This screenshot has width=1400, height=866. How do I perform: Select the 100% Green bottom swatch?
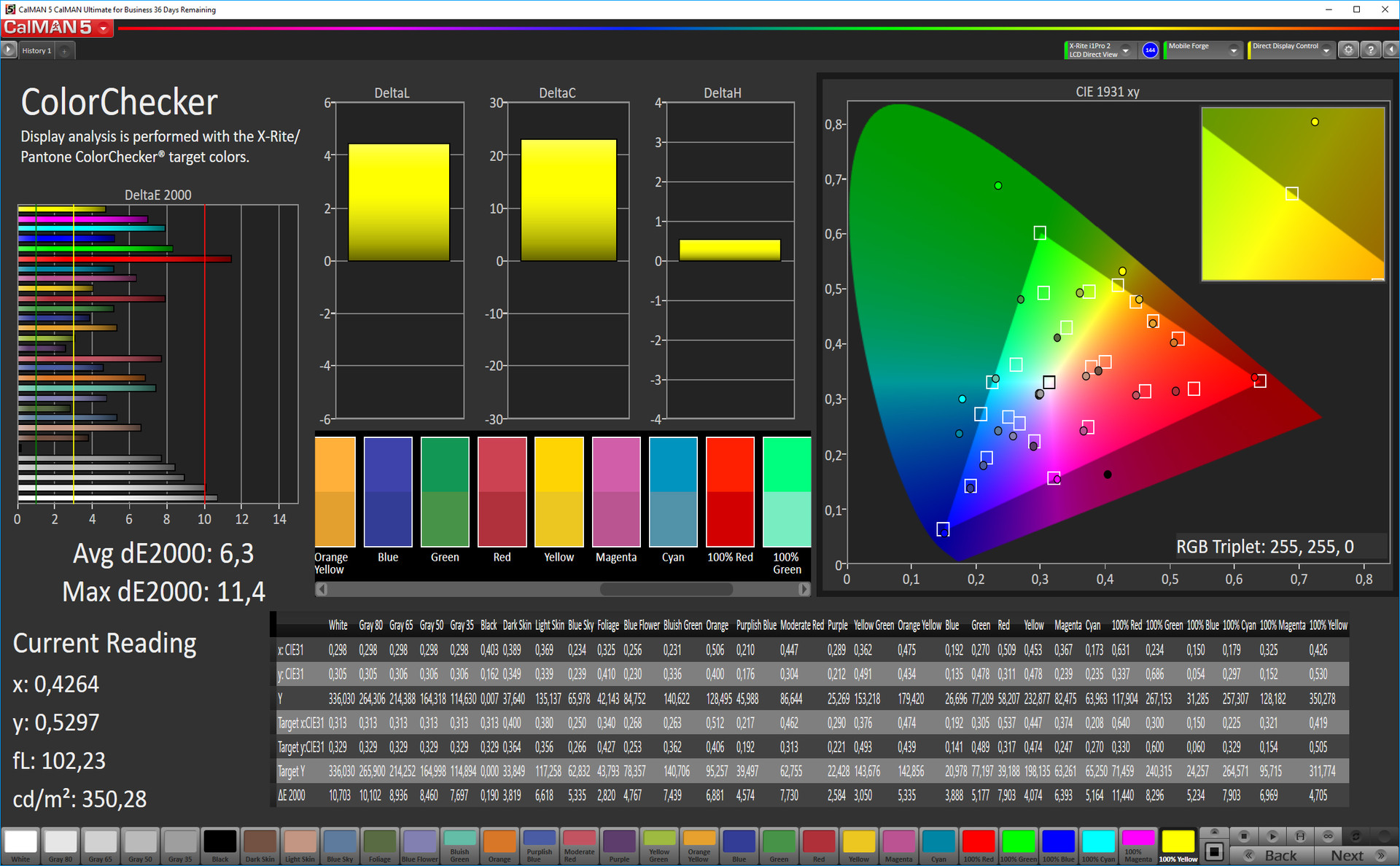click(1019, 846)
